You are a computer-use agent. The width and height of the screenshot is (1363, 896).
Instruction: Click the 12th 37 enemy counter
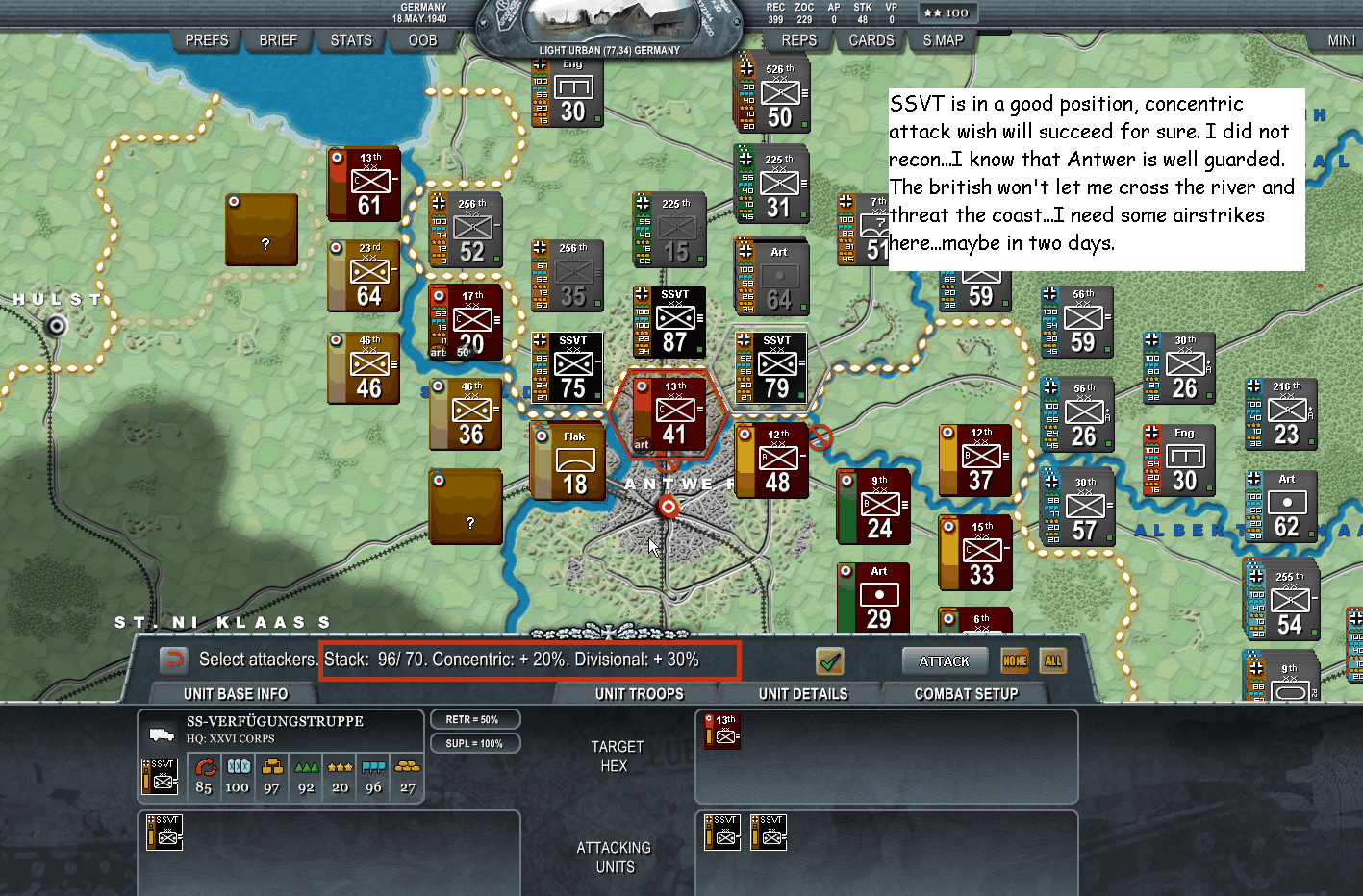[975, 460]
